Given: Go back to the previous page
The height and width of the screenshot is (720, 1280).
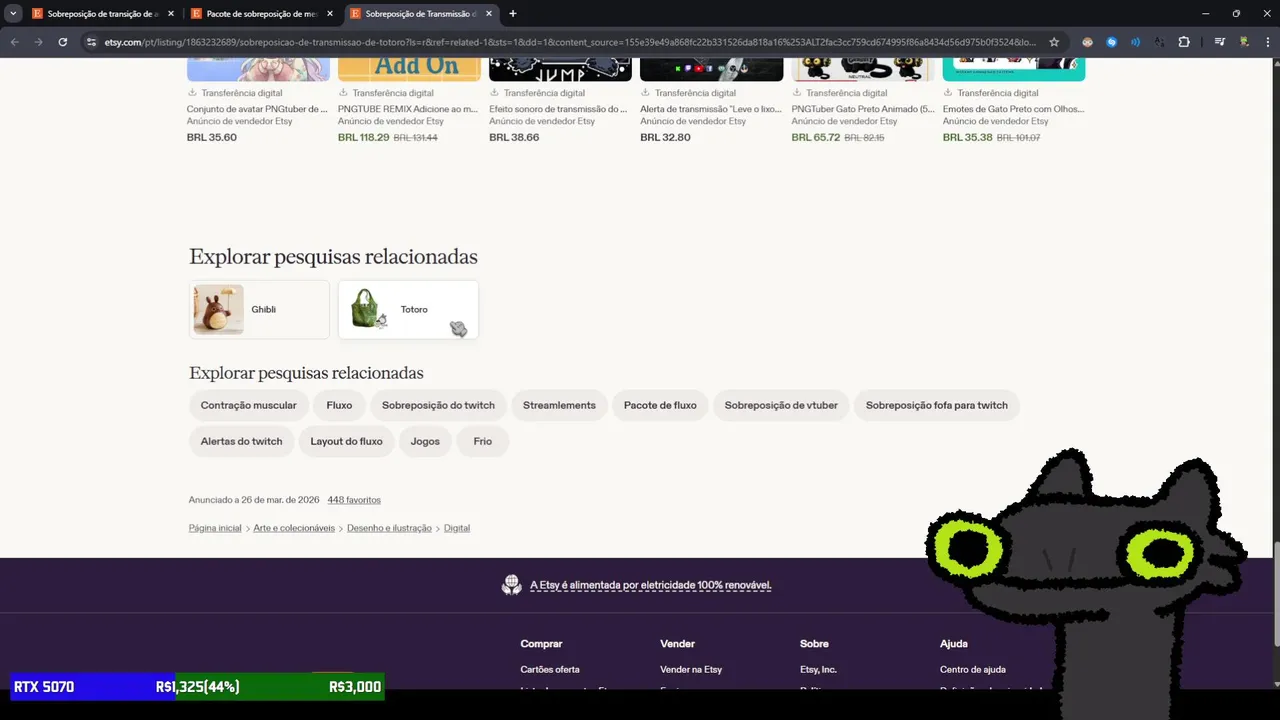Looking at the screenshot, I should click(14, 42).
